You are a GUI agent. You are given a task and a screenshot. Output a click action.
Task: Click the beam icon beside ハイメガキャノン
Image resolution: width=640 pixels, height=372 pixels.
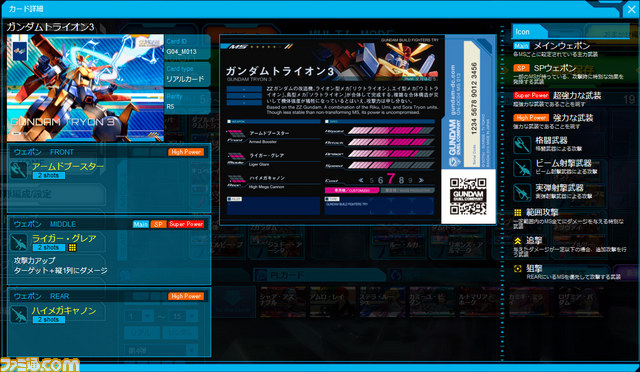(x=19, y=314)
